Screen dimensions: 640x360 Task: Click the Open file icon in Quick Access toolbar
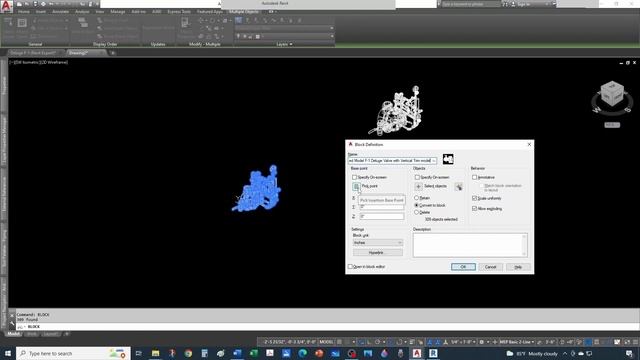(x=27, y=4)
